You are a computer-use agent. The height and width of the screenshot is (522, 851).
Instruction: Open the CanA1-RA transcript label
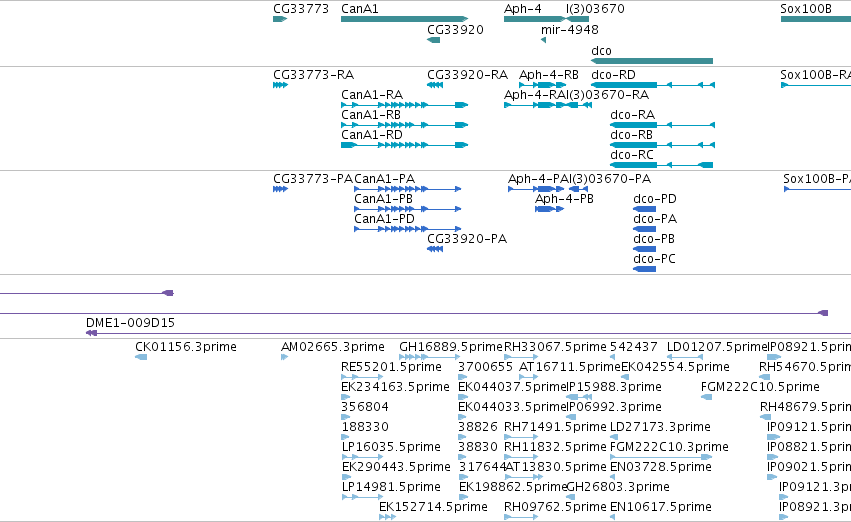pos(372,94)
